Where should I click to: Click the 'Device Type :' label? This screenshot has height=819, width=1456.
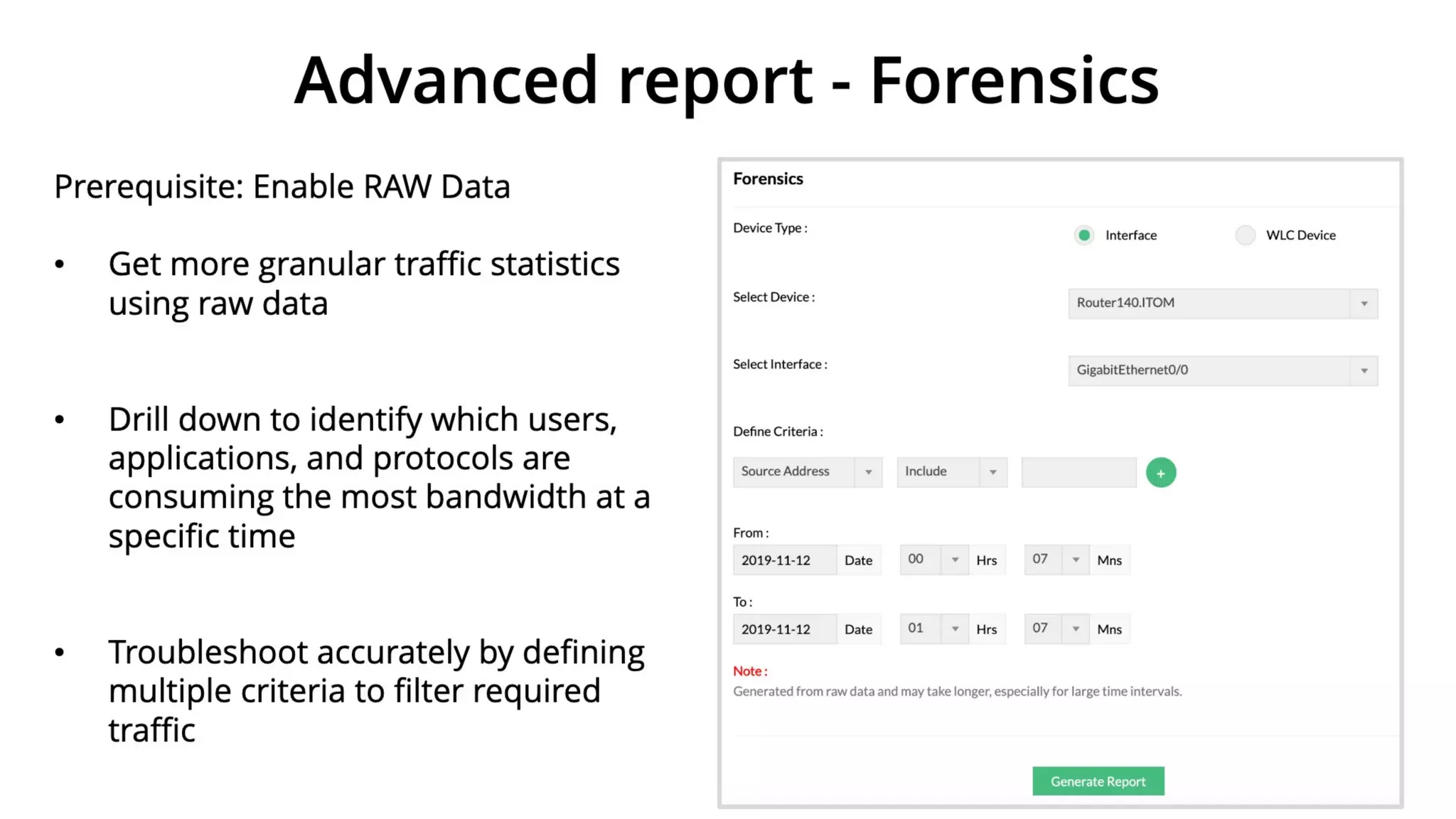click(770, 228)
